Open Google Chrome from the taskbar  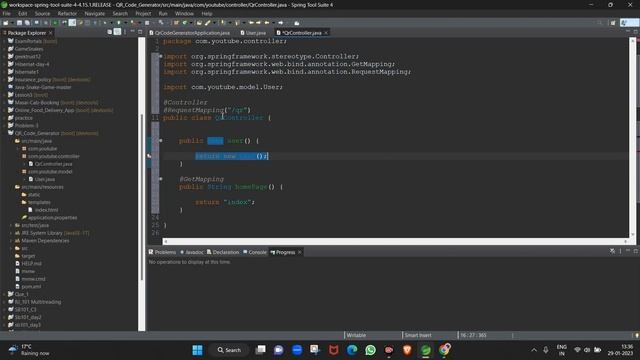pos(444,350)
